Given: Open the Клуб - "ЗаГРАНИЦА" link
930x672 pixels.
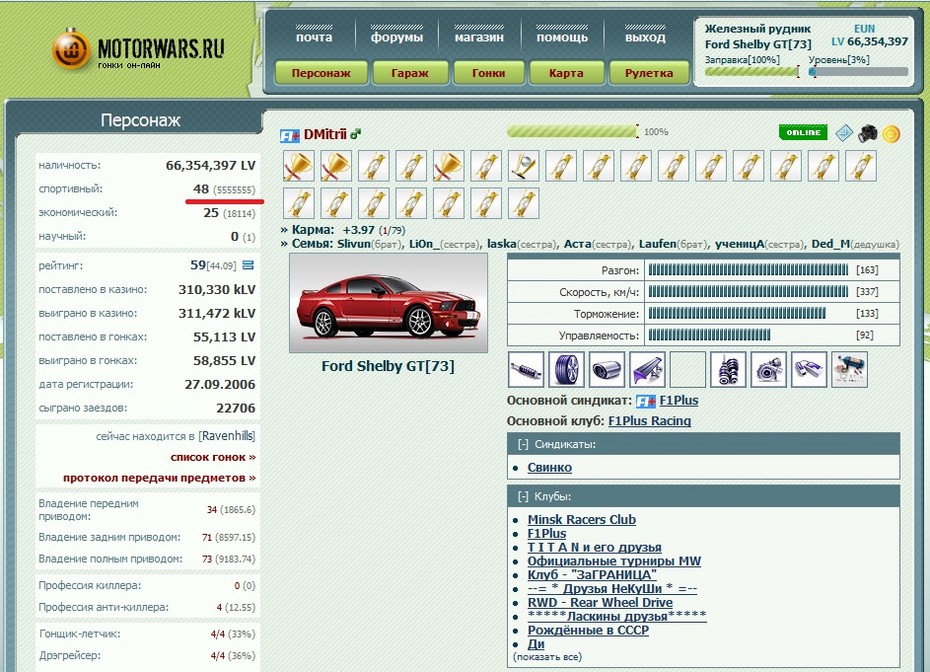Looking at the screenshot, I should (x=592, y=575).
